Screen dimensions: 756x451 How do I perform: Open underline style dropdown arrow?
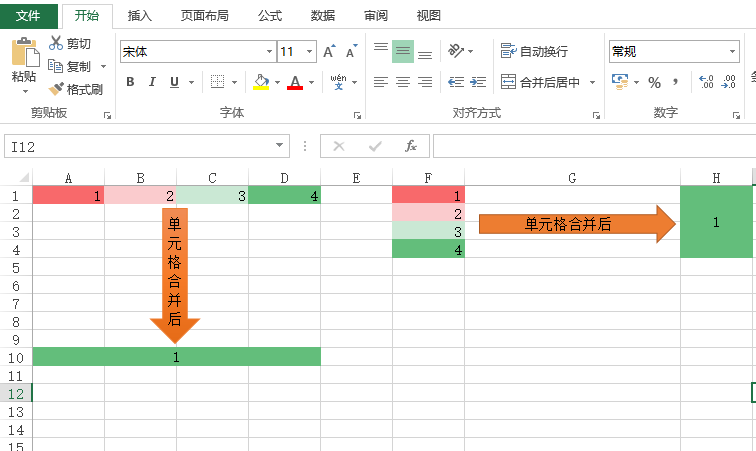191,82
